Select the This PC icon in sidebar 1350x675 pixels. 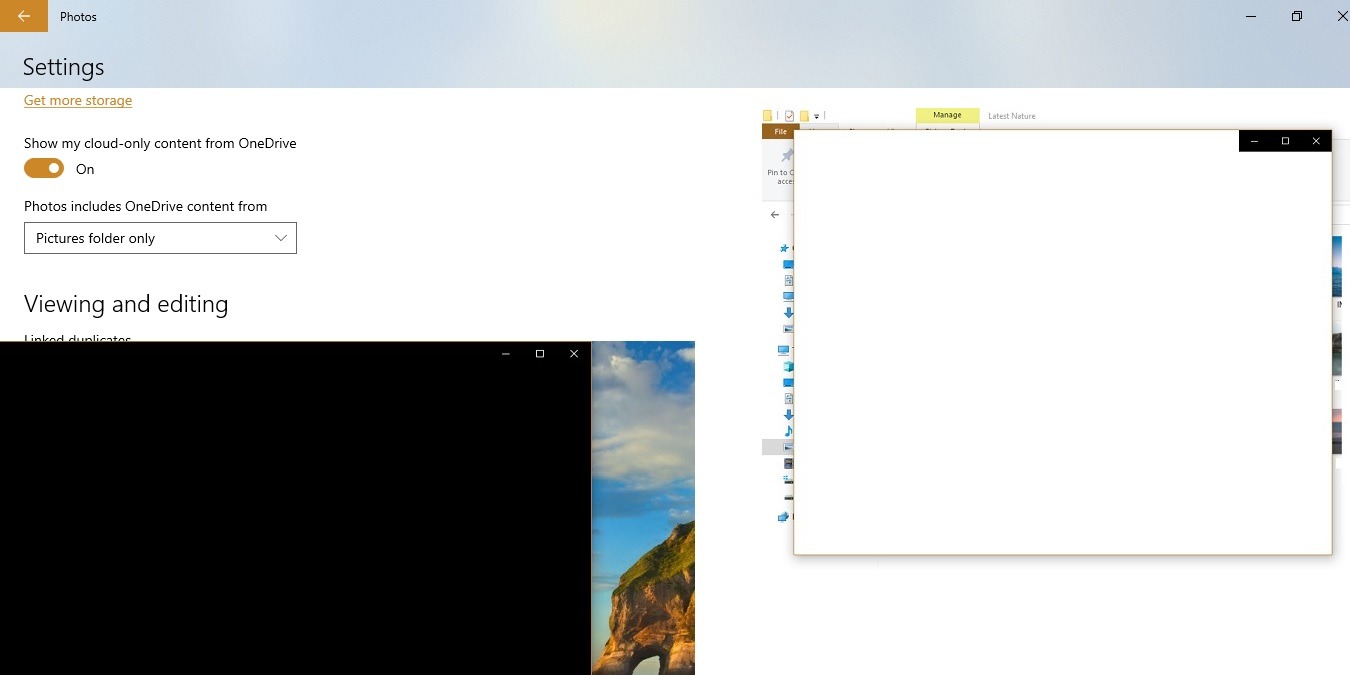pyautogui.click(x=786, y=349)
